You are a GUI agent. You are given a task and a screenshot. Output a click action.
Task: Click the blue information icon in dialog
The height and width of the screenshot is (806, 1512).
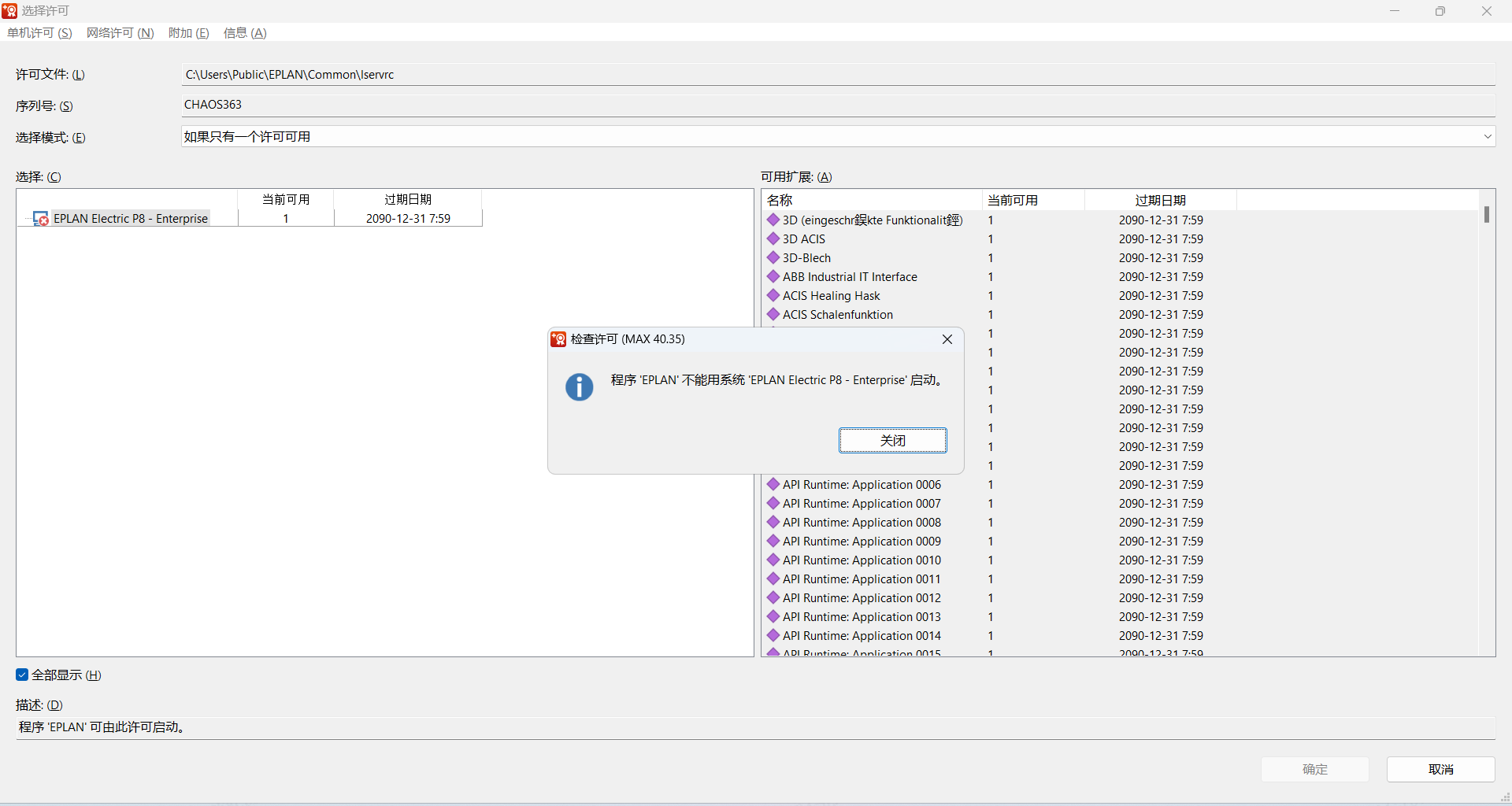pyautogui.click(x=580, y=387)
